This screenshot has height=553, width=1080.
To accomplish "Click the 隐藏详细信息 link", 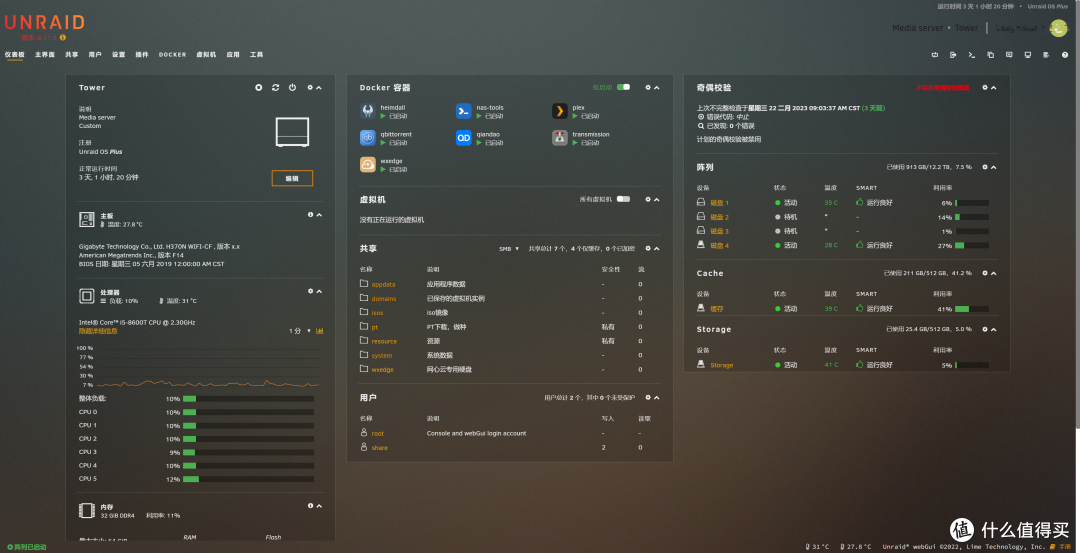I will pos(98,331).
